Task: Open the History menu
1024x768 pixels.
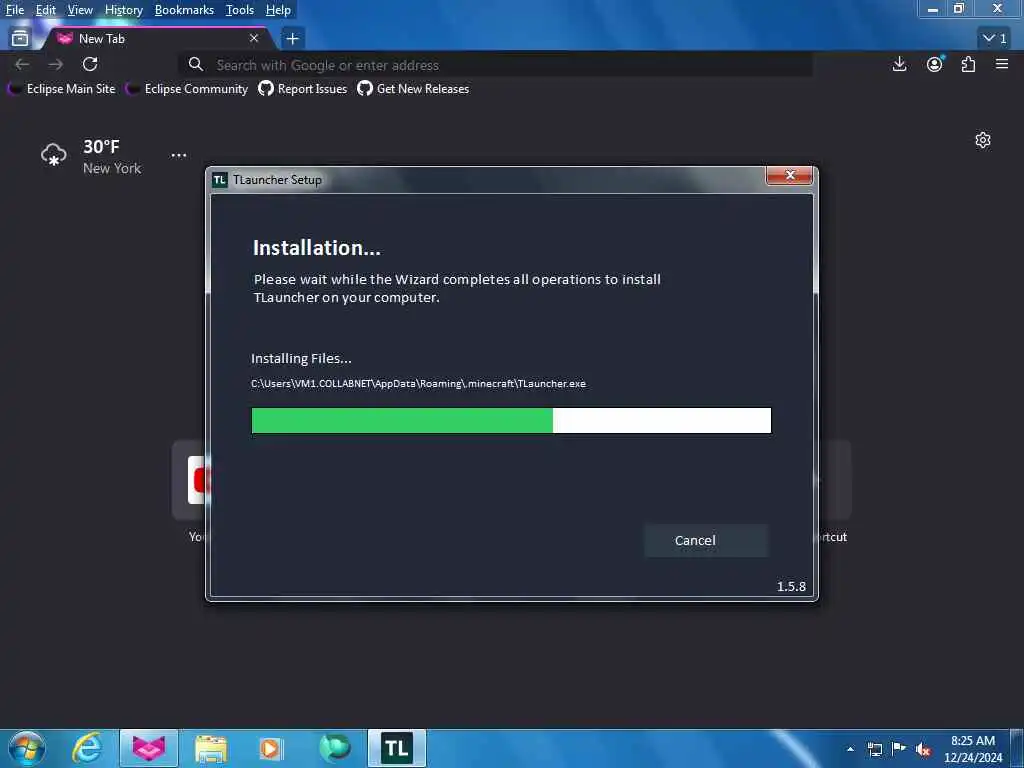Action: point(123,10)
